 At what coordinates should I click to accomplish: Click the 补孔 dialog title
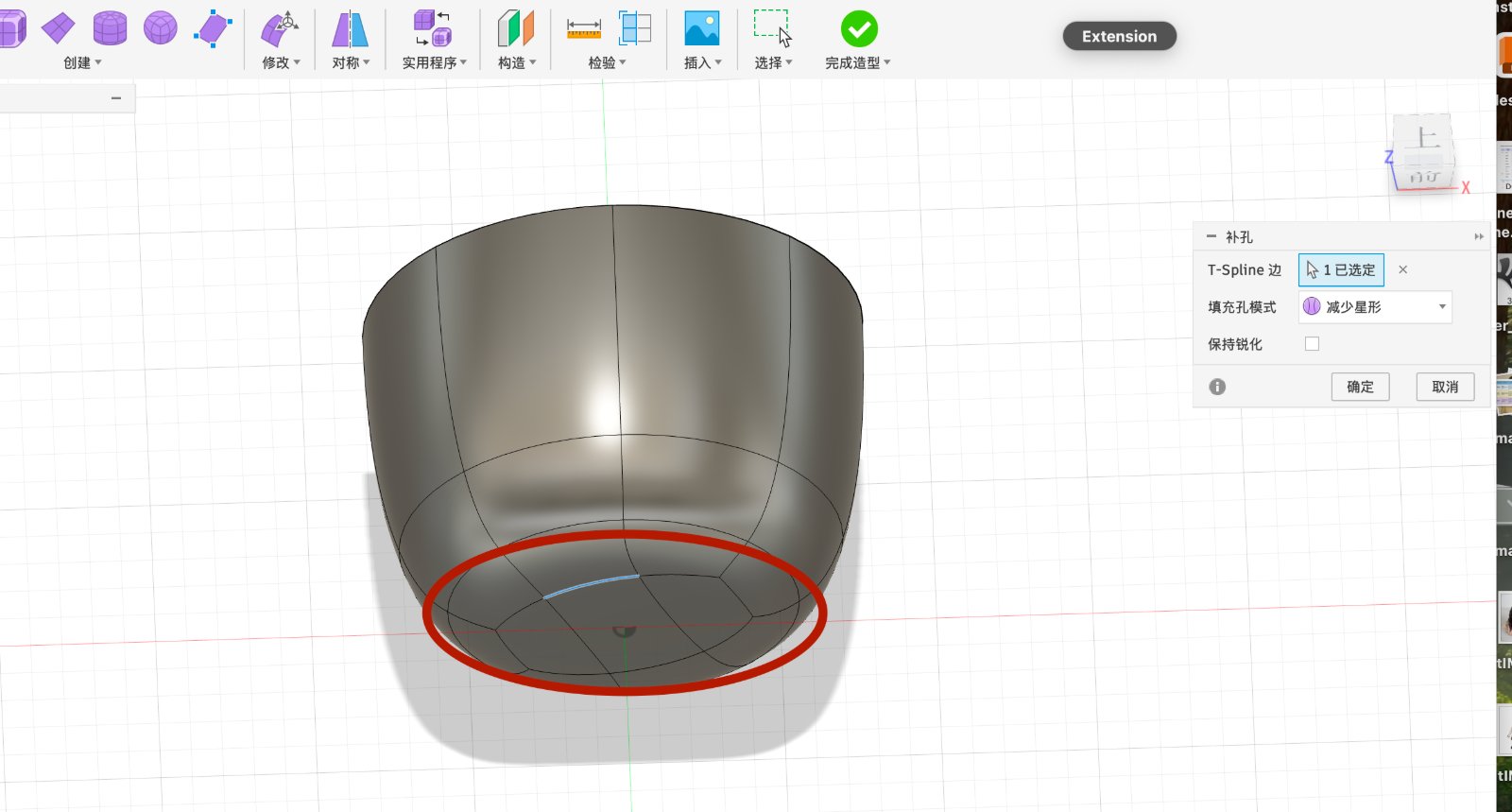pos(1239,237)
